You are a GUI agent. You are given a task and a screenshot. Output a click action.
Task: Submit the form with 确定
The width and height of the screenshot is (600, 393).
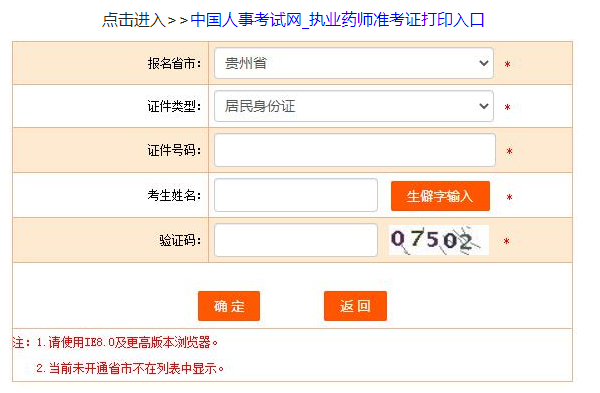coord(229,306)
